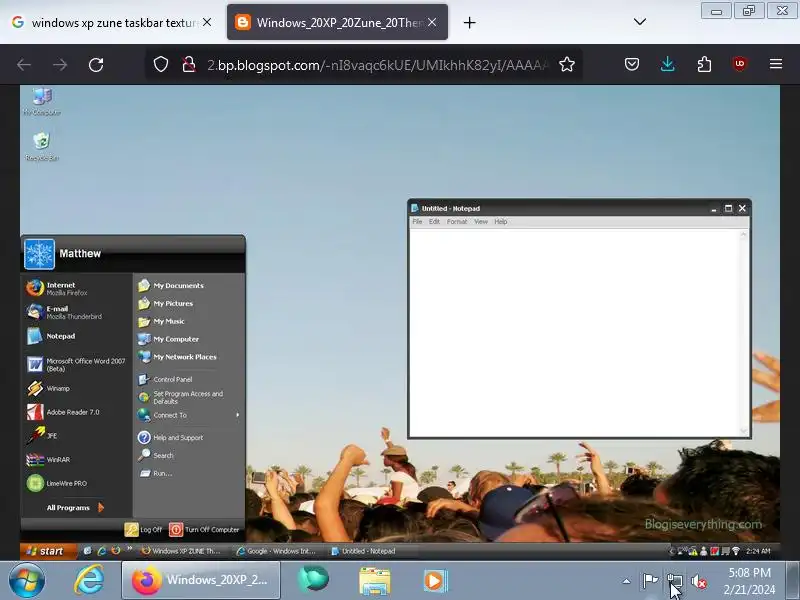Launch Internet Explorer from the taskbar
This screenshot has width=800, height=600.
point(89,580)
